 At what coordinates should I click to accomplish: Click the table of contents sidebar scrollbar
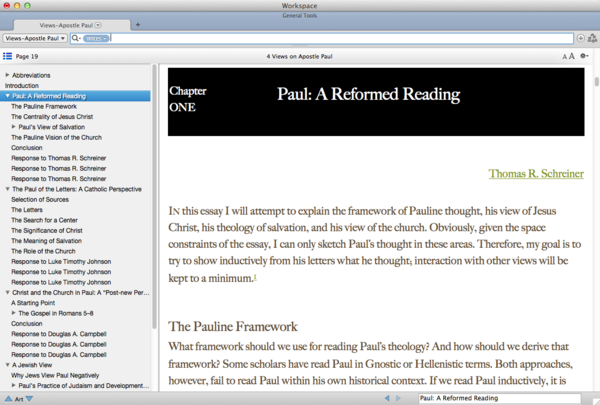pyautogui.click(x=155, y=196)
